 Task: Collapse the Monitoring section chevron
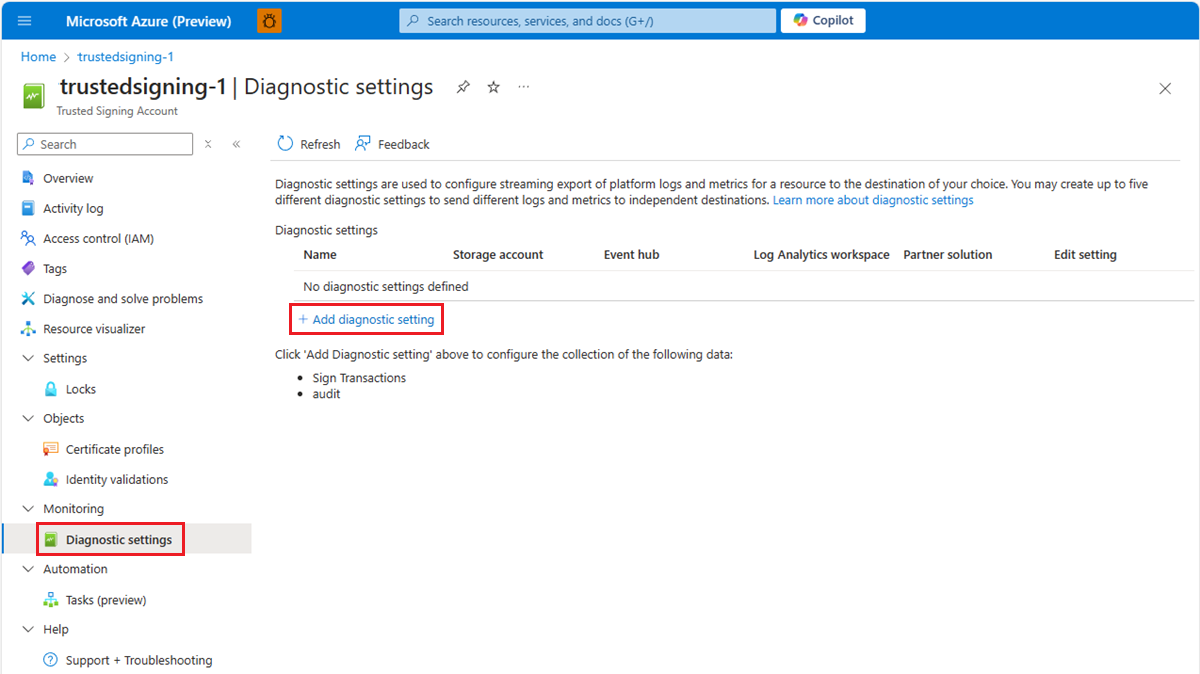[28, 508]
